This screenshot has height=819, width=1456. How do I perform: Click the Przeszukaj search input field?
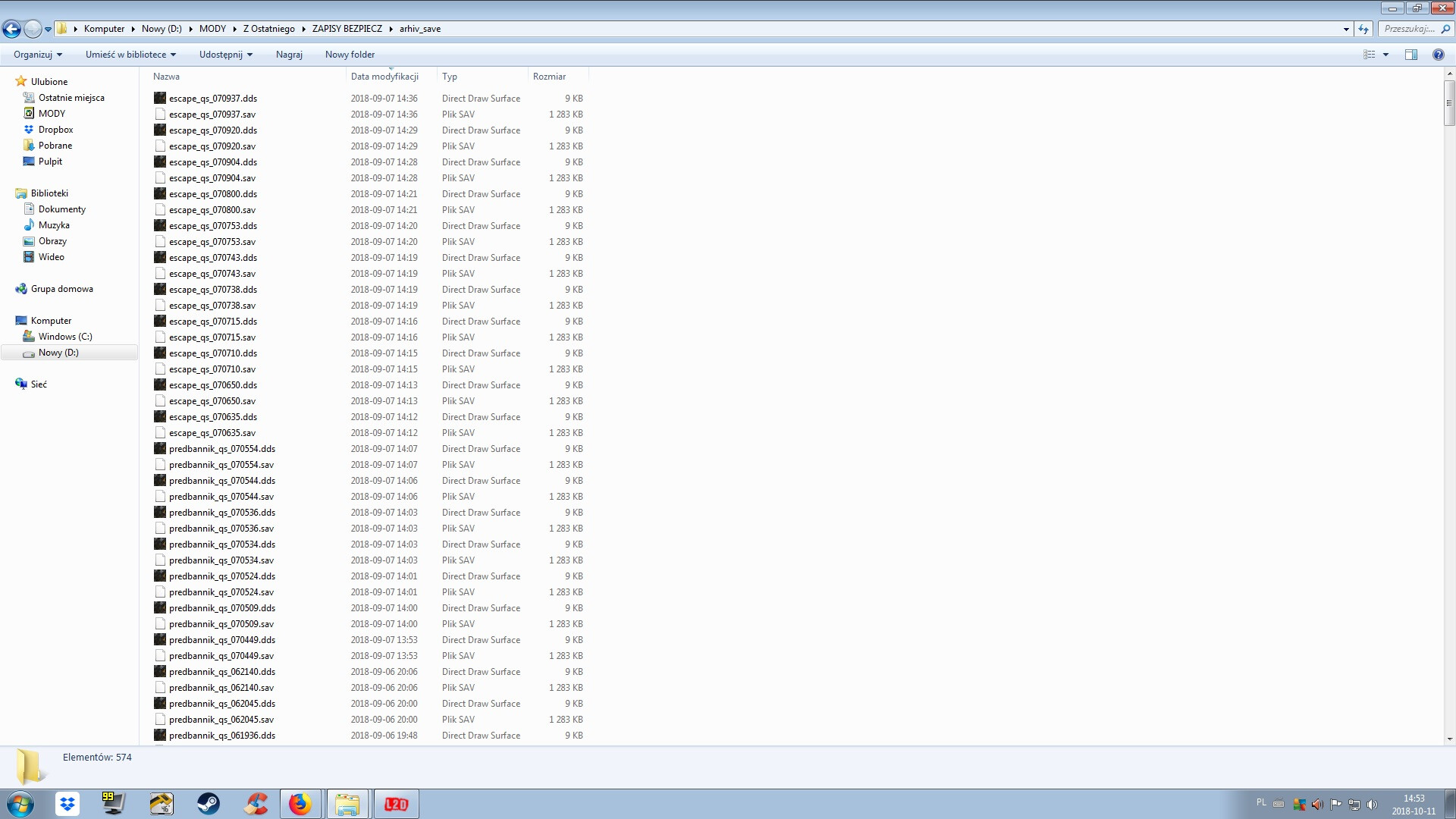point(1409,29)
